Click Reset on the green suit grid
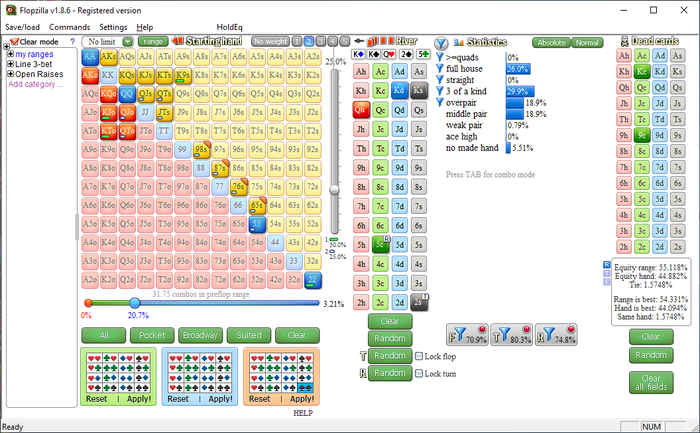700x433 pixels. click(x=96, y=399)
